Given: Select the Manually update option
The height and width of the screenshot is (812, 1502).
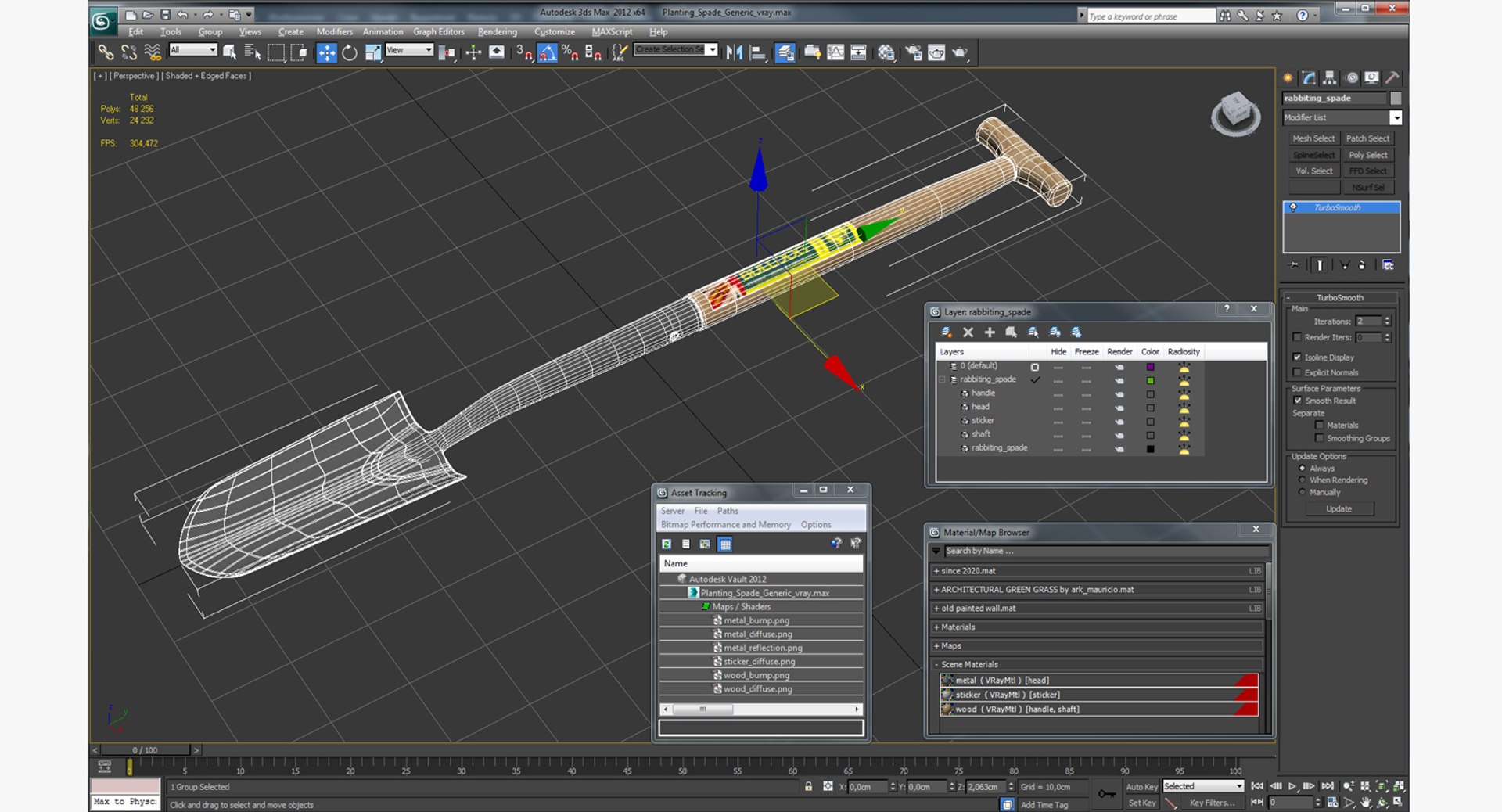Looking at the screenshot, I should tap(1302, 492).
